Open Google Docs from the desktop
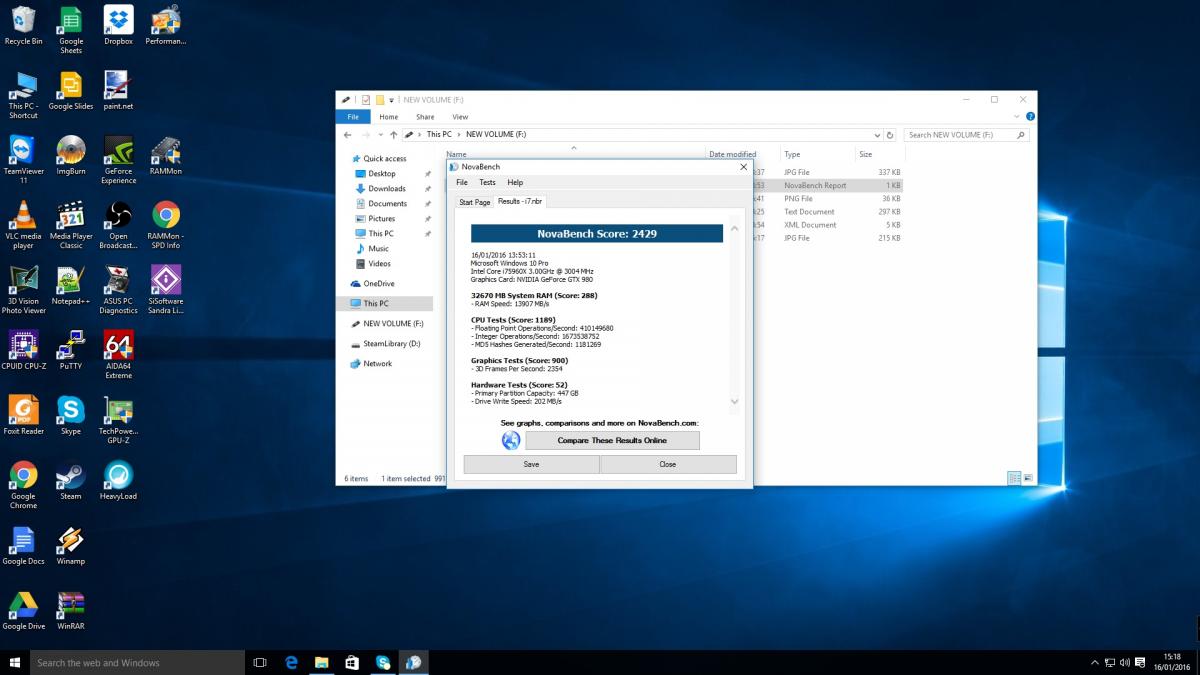This screenshot has height=675, width=1200. pos(23,547)
